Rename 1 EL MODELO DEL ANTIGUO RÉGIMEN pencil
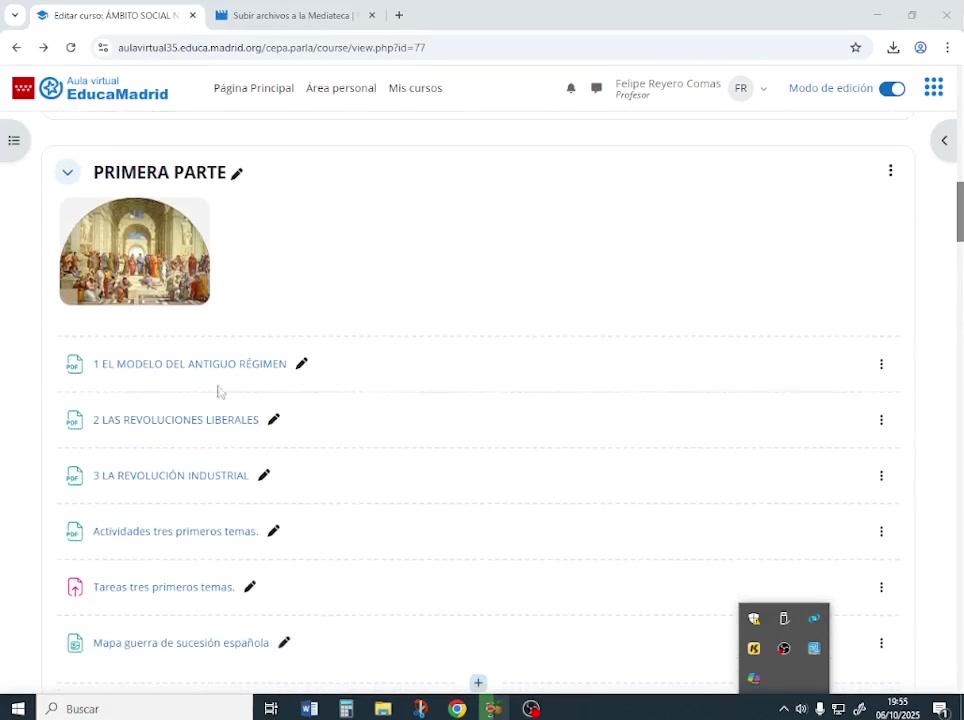The width and height of the screenshot is (964, 720). pyautogui.click(x=301, y=363)
